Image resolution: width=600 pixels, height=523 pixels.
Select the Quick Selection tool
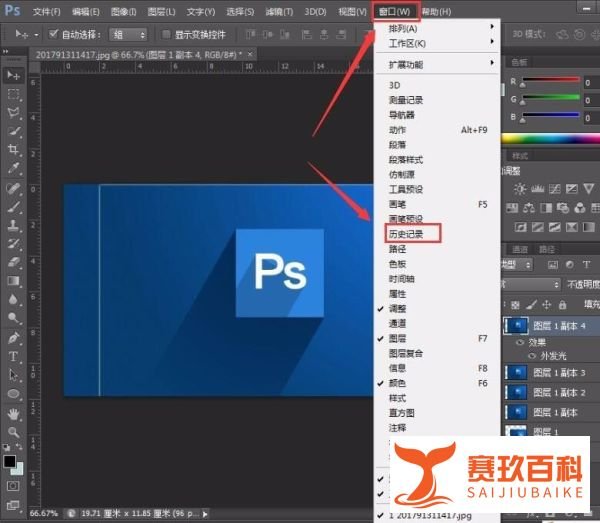pyautogui.click(x=13, y=131)
